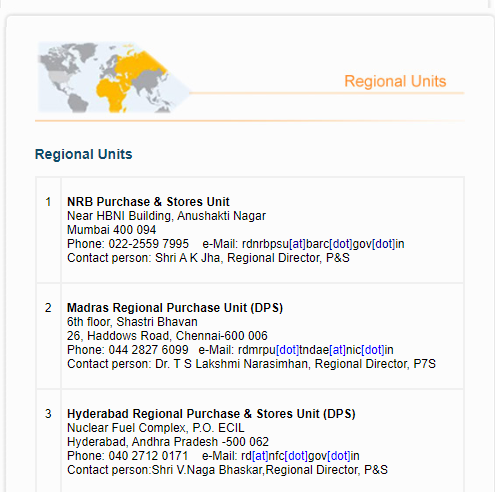This screenshot has height=492, width=495.
Task: Click the orange Regional Units banner title
Action: (x=395, y=81)
